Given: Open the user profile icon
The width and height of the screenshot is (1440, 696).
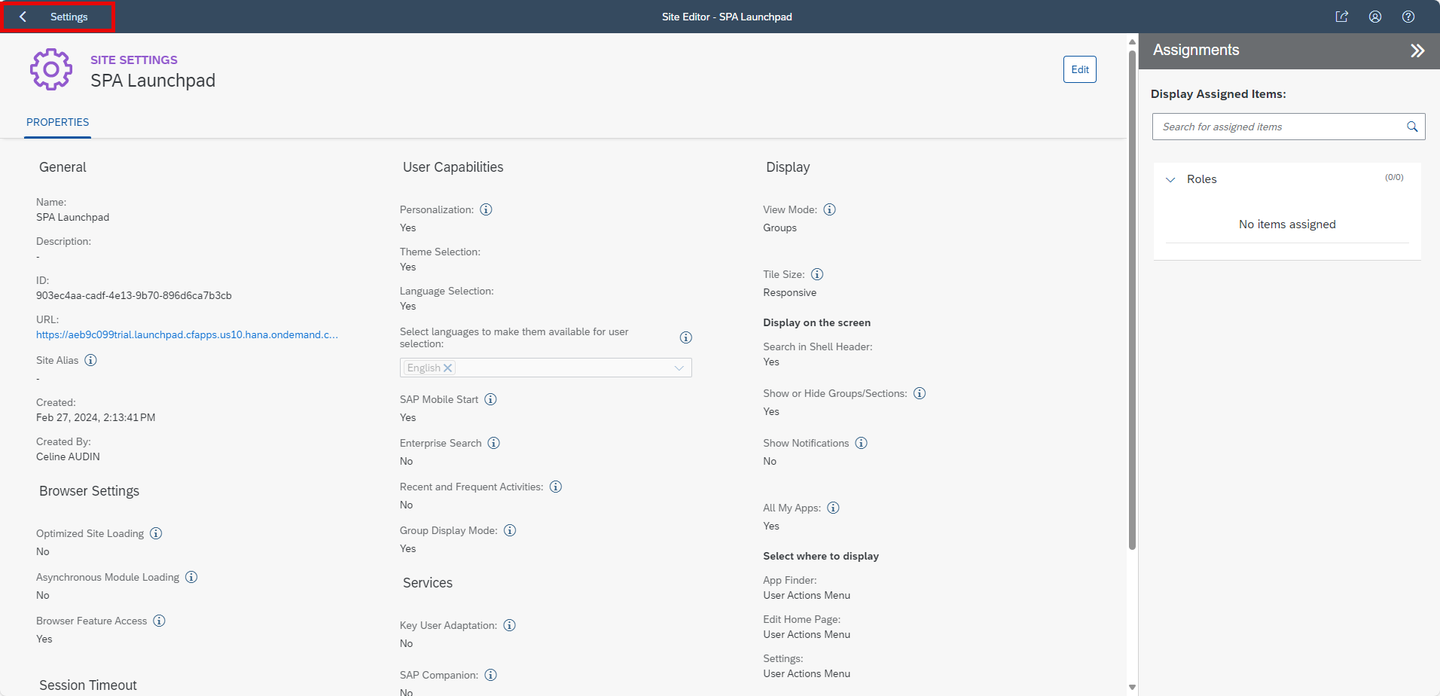Looking at the screenshot, I should click(x=1375, y=17).
